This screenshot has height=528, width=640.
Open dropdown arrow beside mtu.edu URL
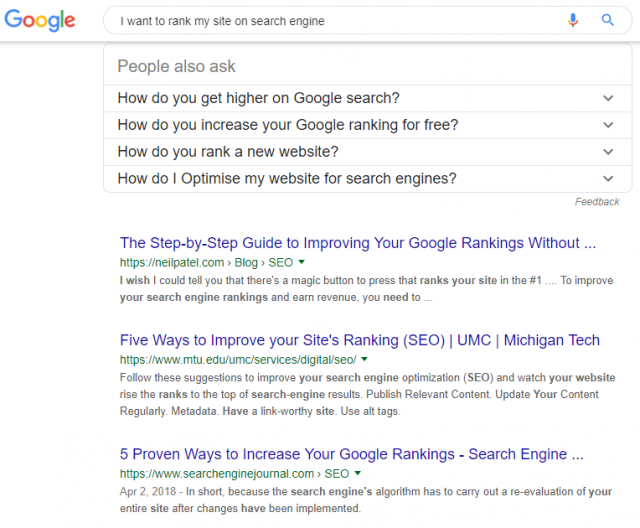365,359
